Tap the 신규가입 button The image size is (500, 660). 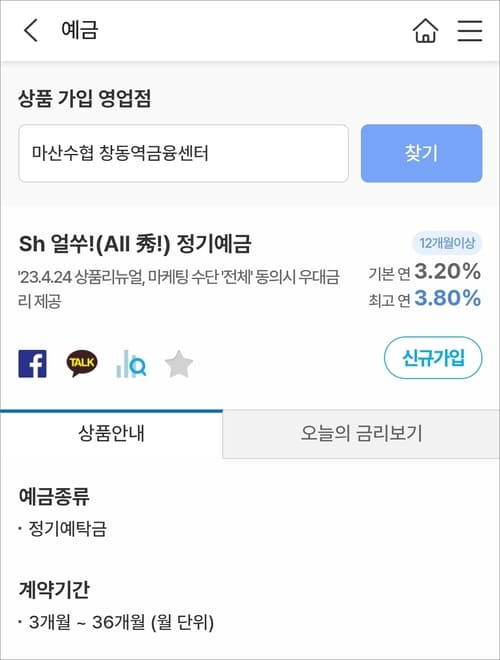[x=433, y=358]
